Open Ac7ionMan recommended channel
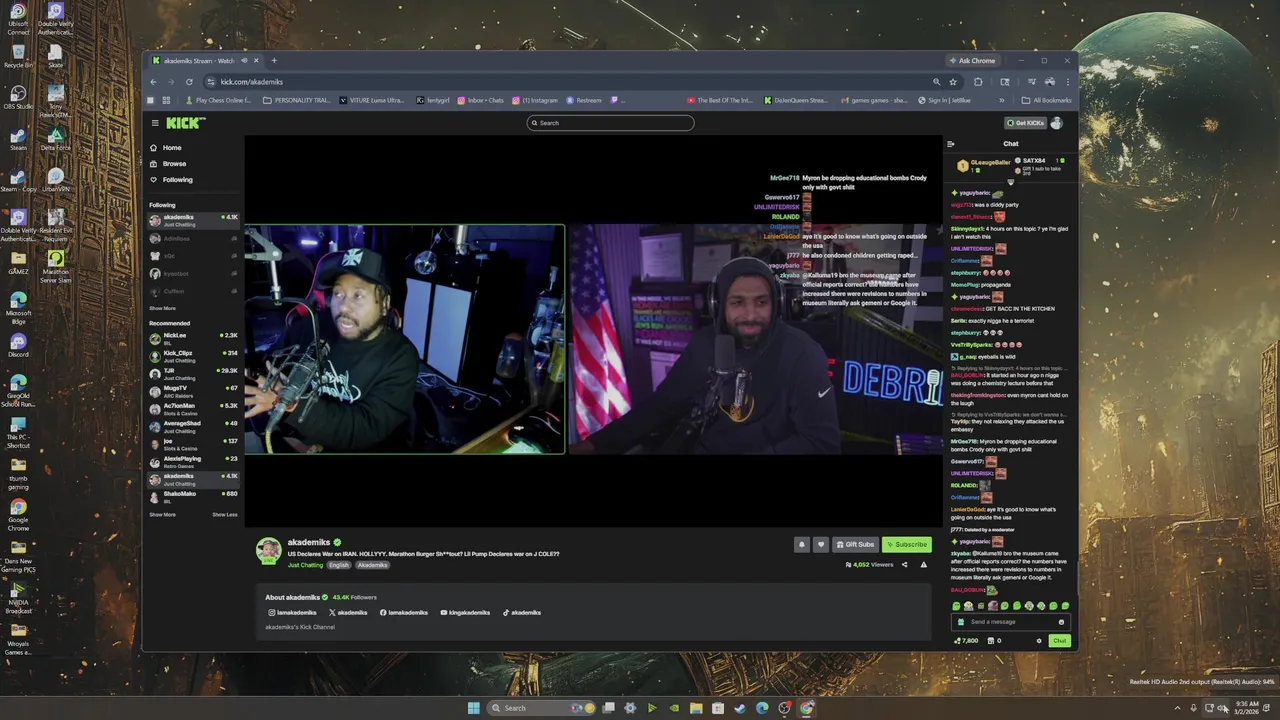1280x720 pixels. click(x=193, y=409)
